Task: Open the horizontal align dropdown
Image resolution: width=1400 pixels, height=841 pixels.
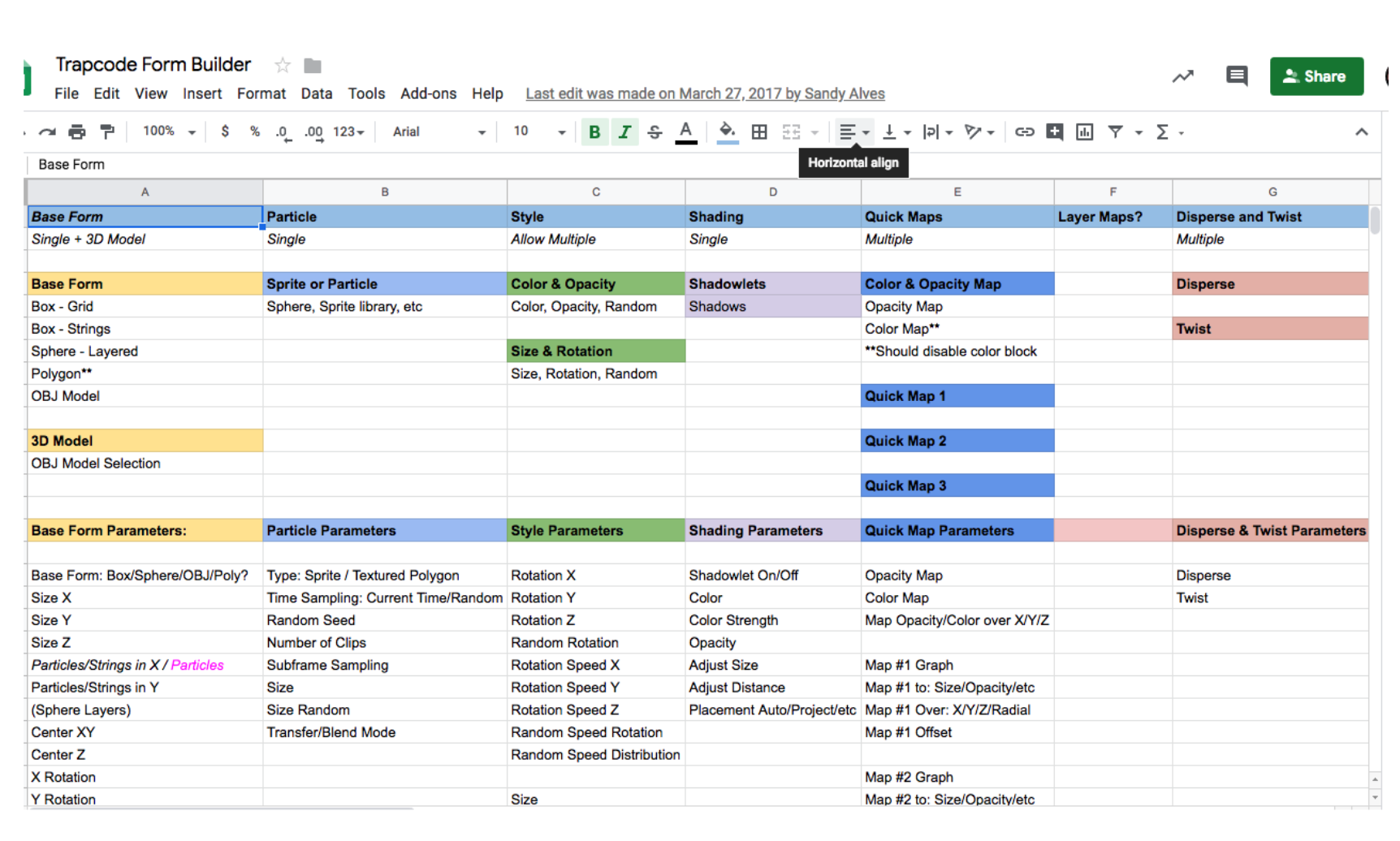Action: 853,132
